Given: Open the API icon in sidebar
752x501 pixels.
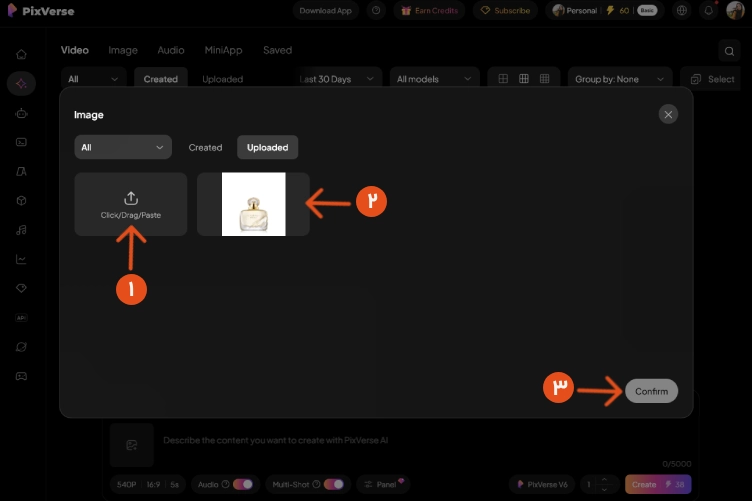Looking at the screenshot, I should 21,318.
